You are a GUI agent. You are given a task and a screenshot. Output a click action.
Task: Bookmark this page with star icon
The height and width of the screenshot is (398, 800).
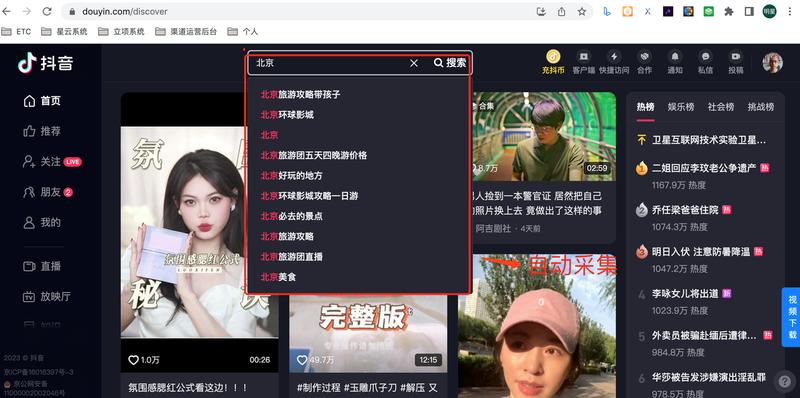pos(582,11)
